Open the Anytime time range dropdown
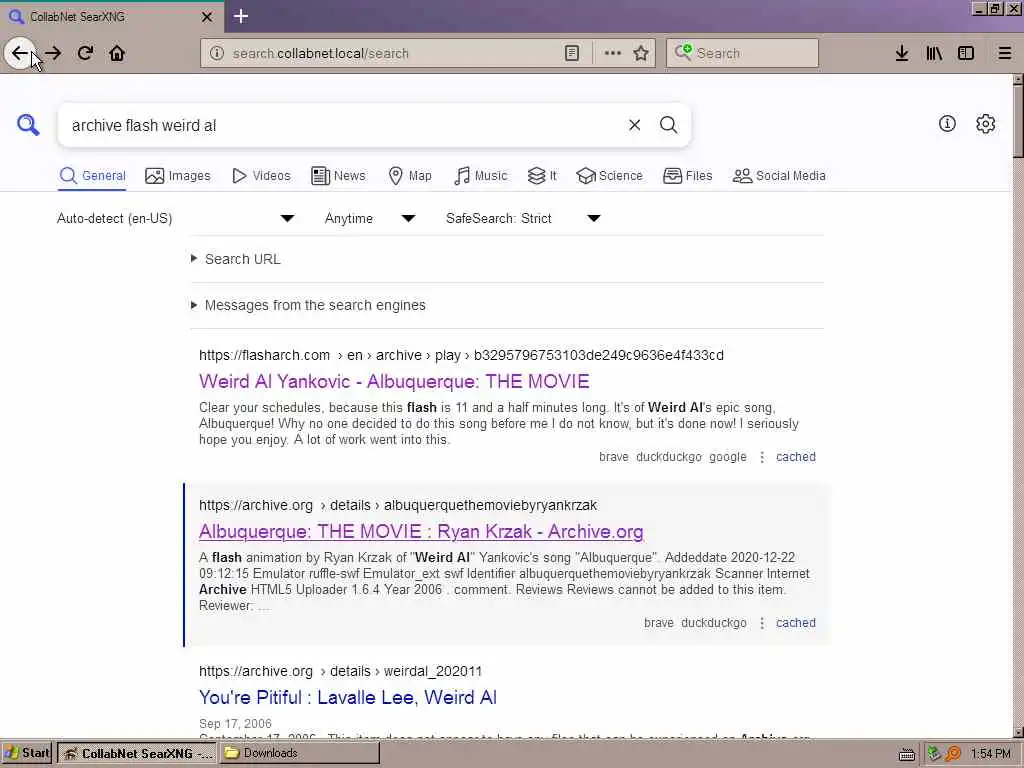Viewport: 1024px width, 768px height. tap(370, 218)
